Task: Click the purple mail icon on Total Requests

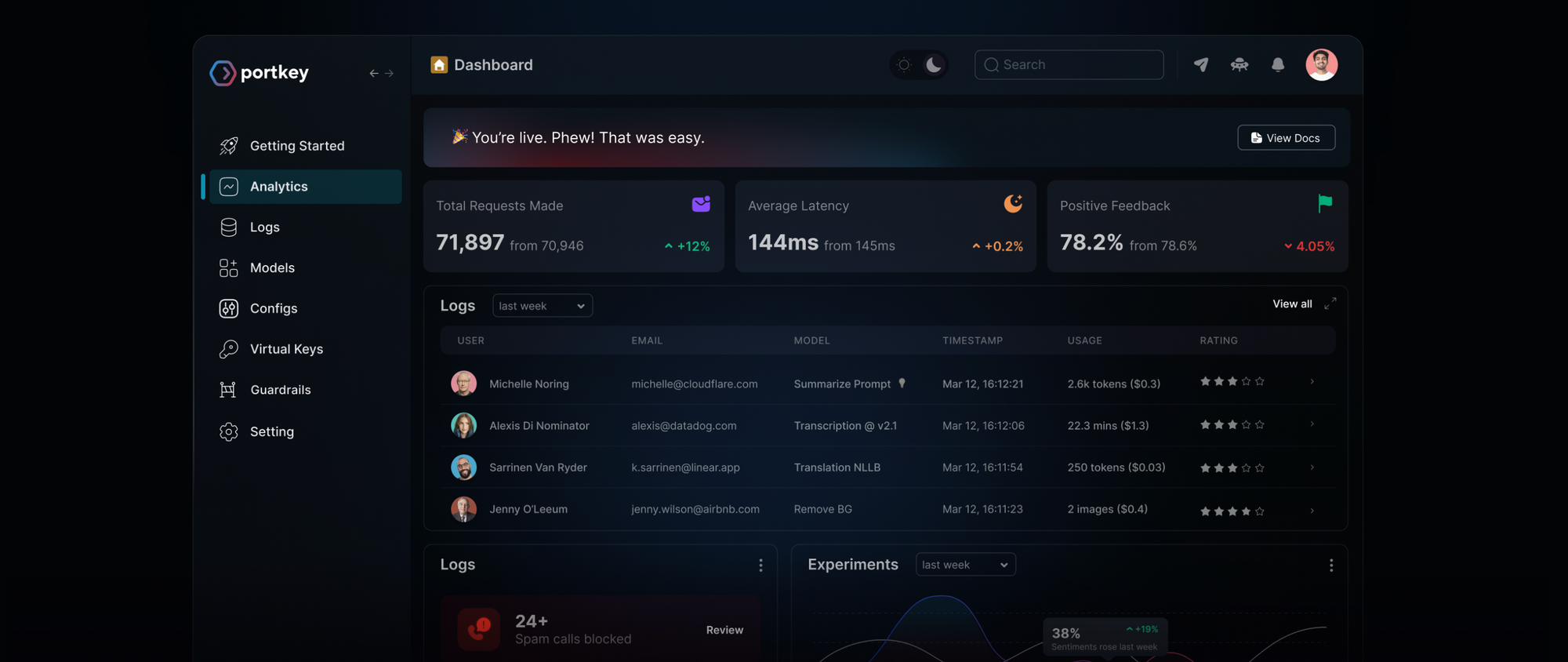Action: tap(701, 204)
